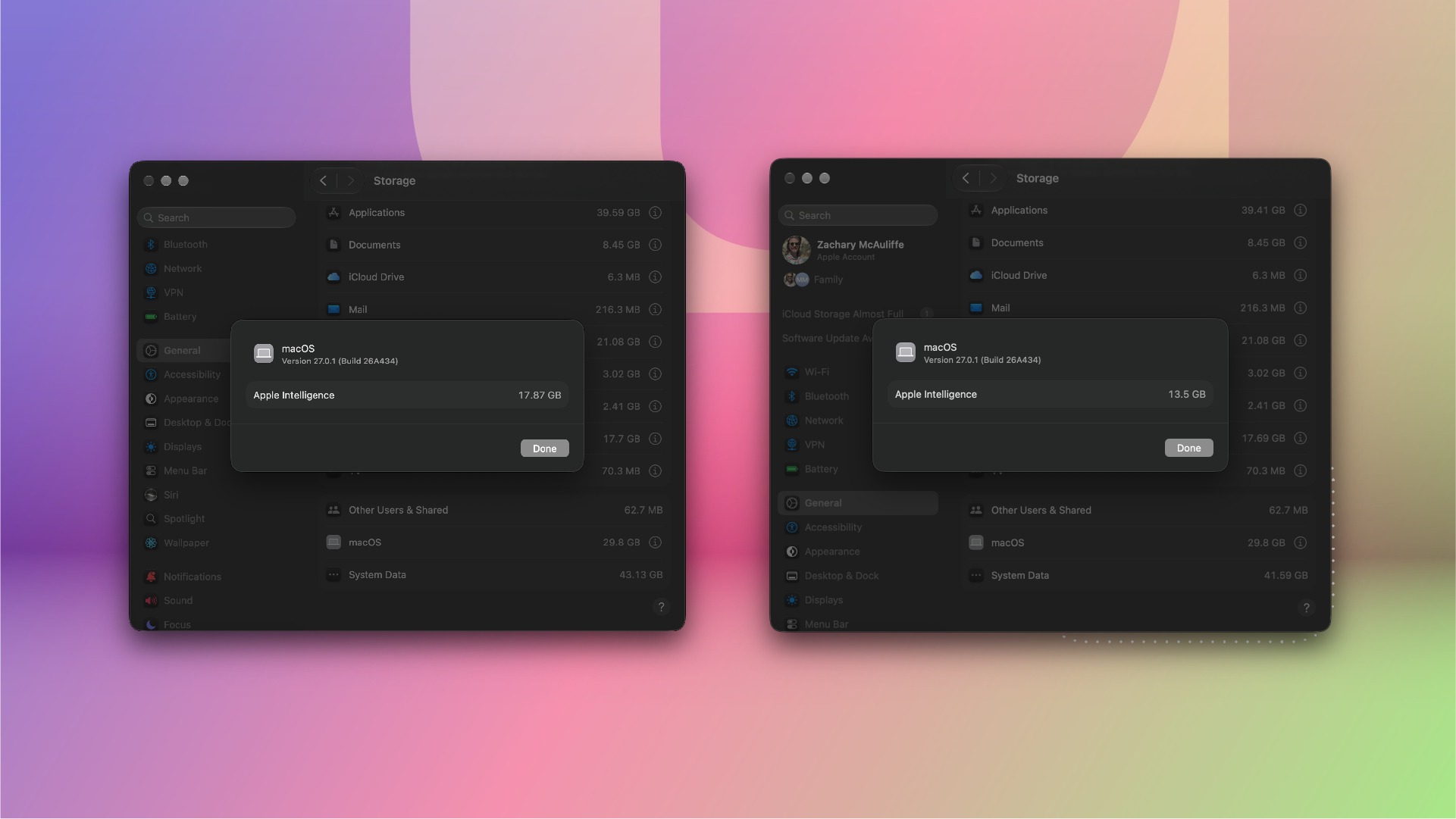Select Wi-Fi in right window sidebar
This screenshot has width=1456, height=819.
click(x=826, y=373)
